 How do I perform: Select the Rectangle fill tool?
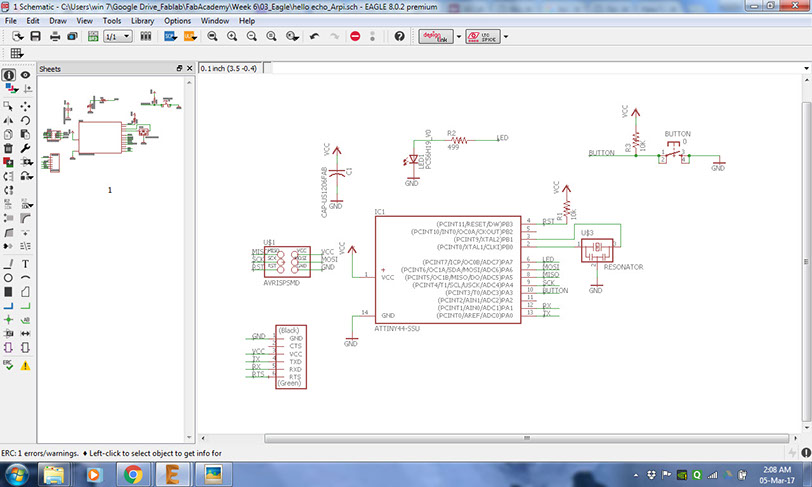(9, 292)
